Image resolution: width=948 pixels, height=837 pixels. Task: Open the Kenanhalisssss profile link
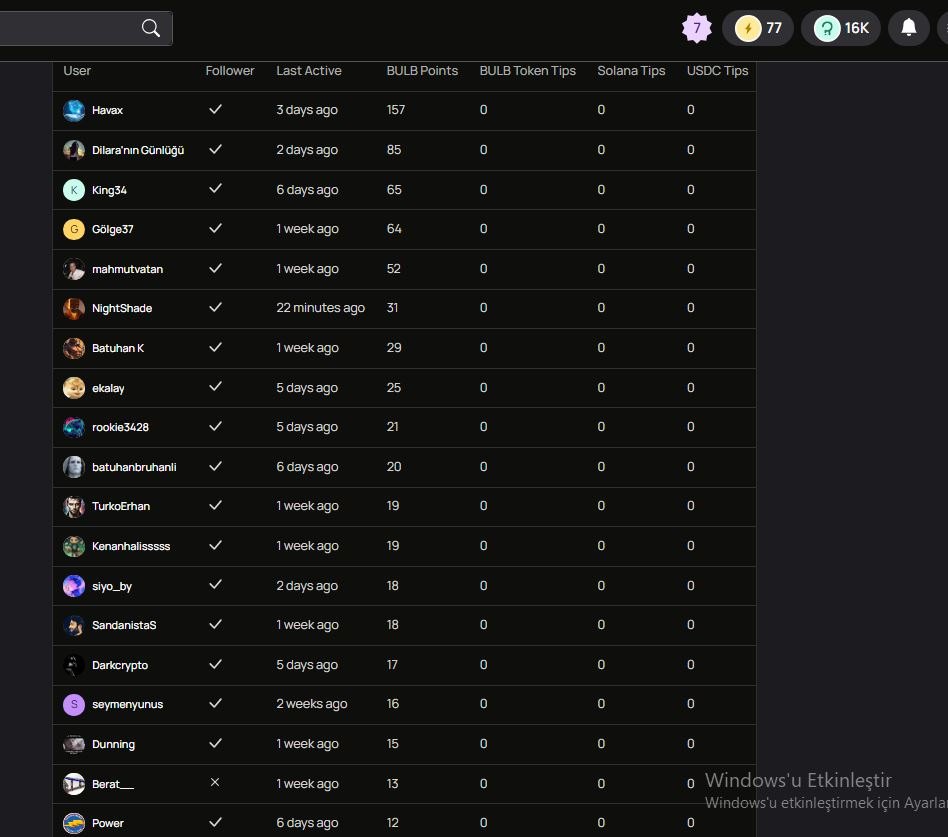[131, 547]
